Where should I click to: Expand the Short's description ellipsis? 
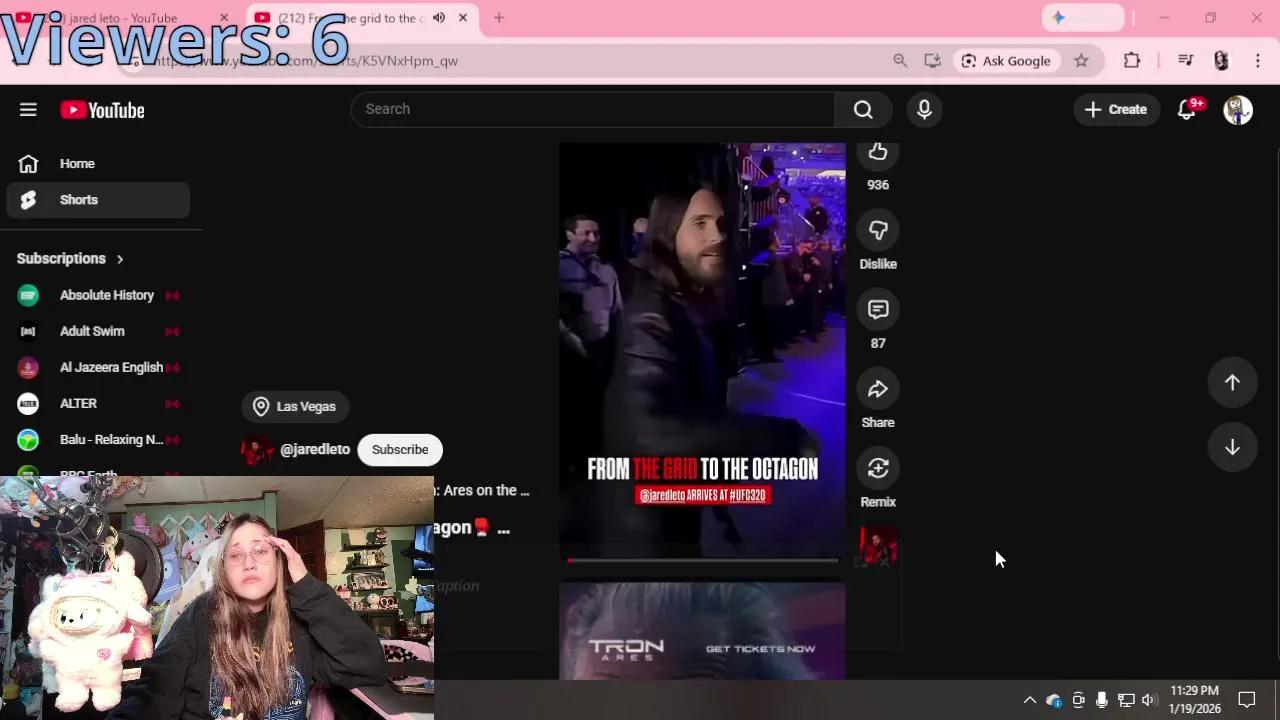point(503,529)
